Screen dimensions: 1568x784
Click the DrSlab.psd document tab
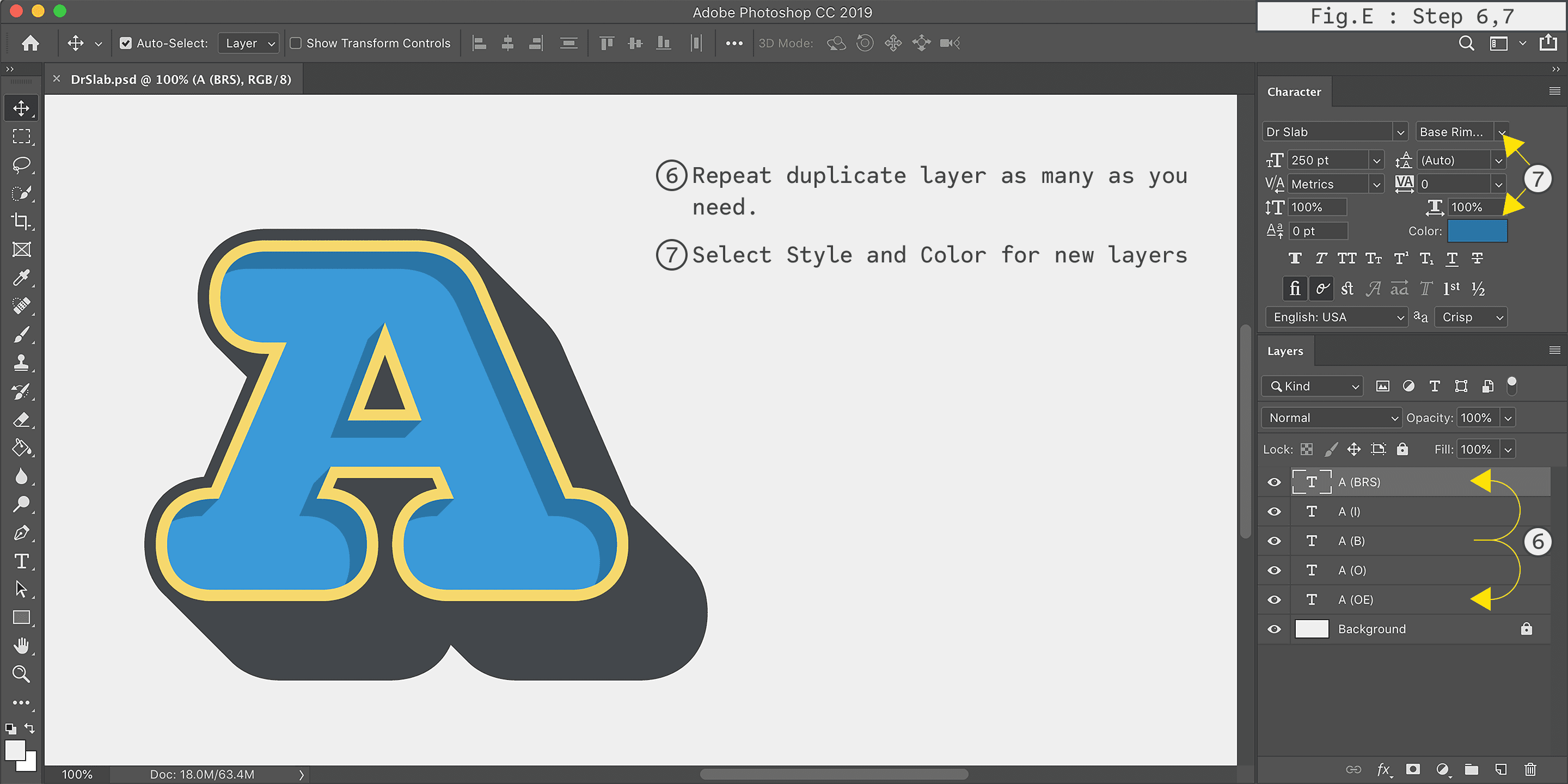point(181,79)
